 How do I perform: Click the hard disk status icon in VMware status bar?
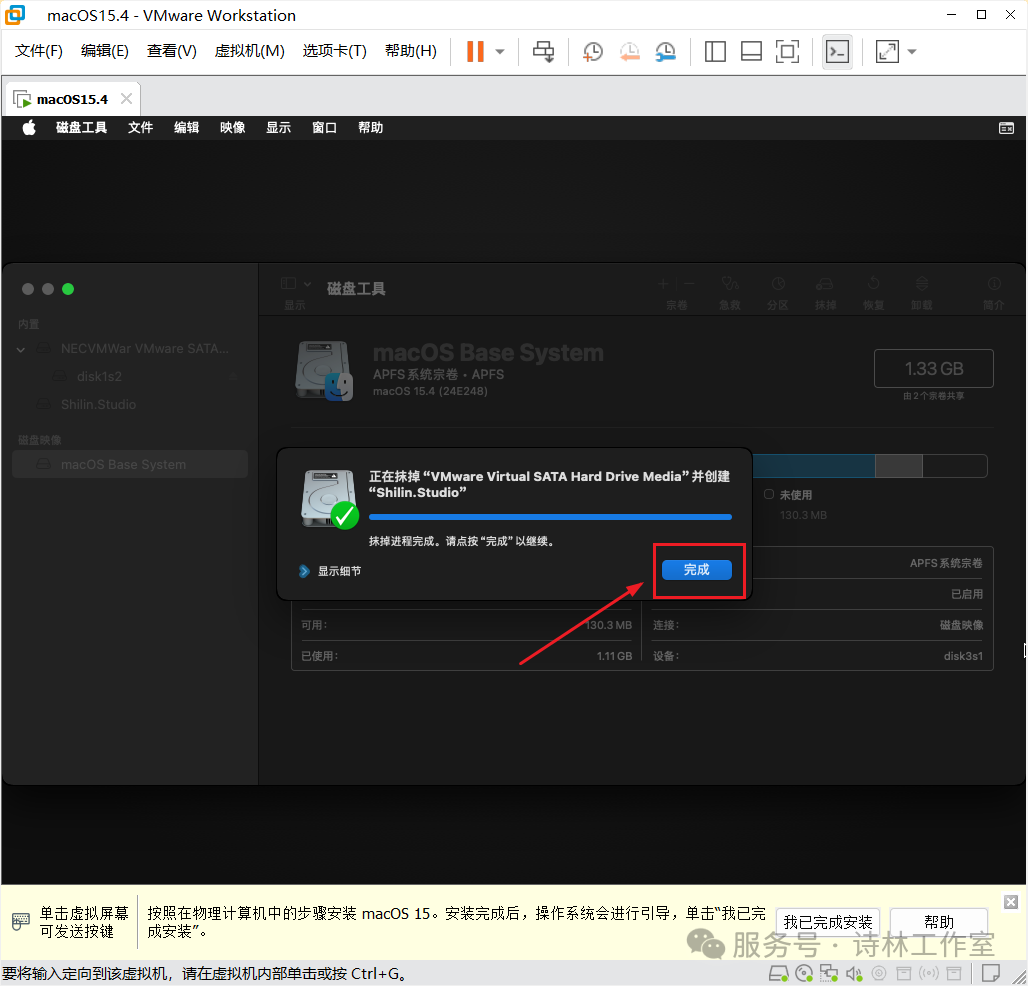click(x=778, y=974)
